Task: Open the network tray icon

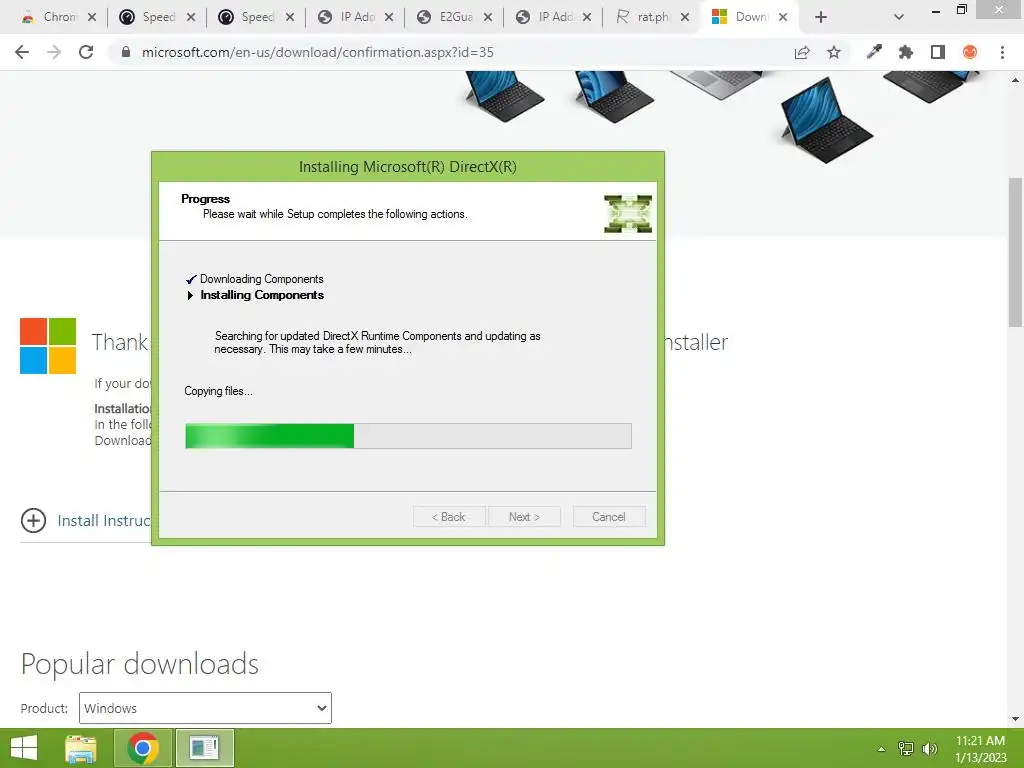Action: coord(906,748)
